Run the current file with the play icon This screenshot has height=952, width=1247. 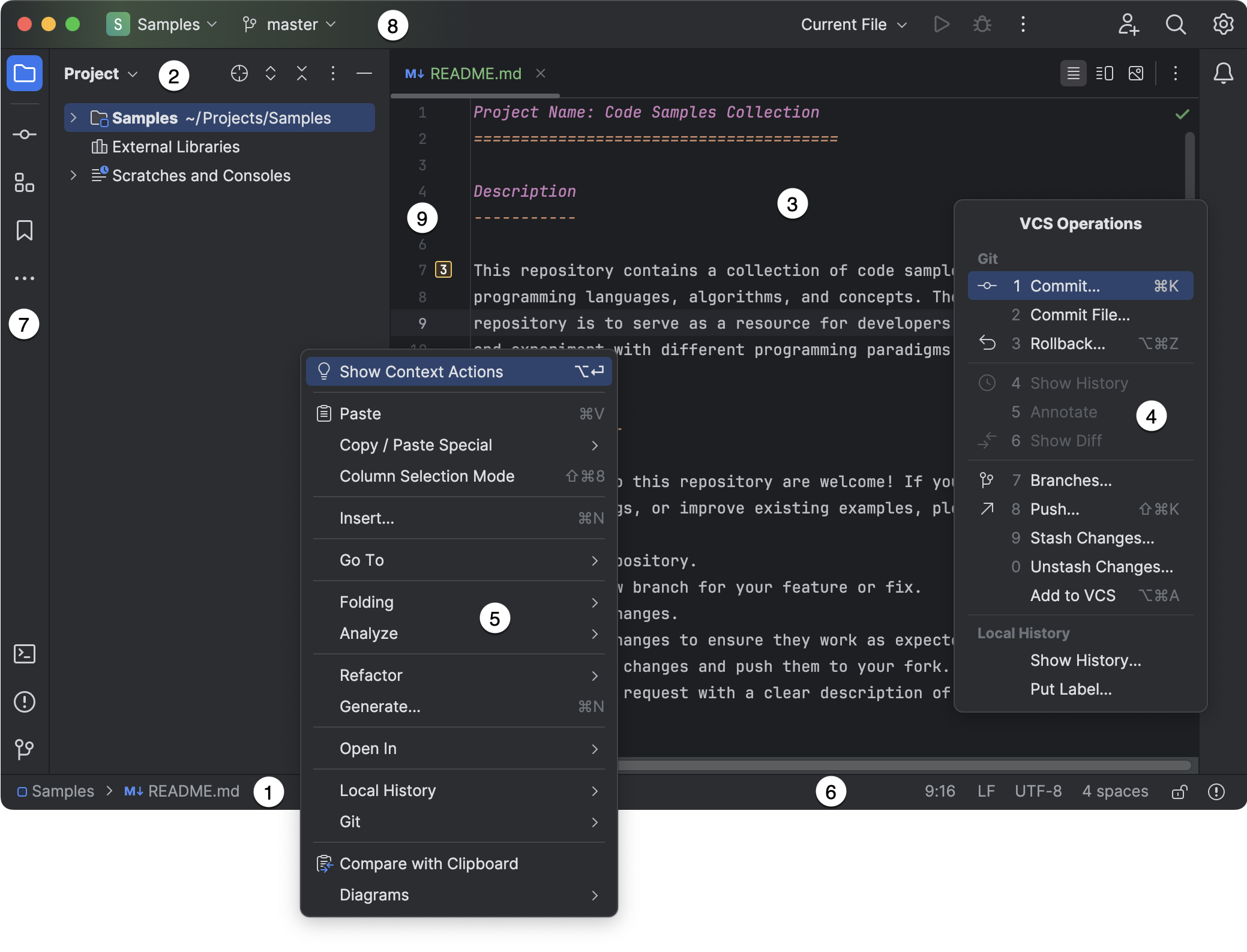[x=941, y=25]
